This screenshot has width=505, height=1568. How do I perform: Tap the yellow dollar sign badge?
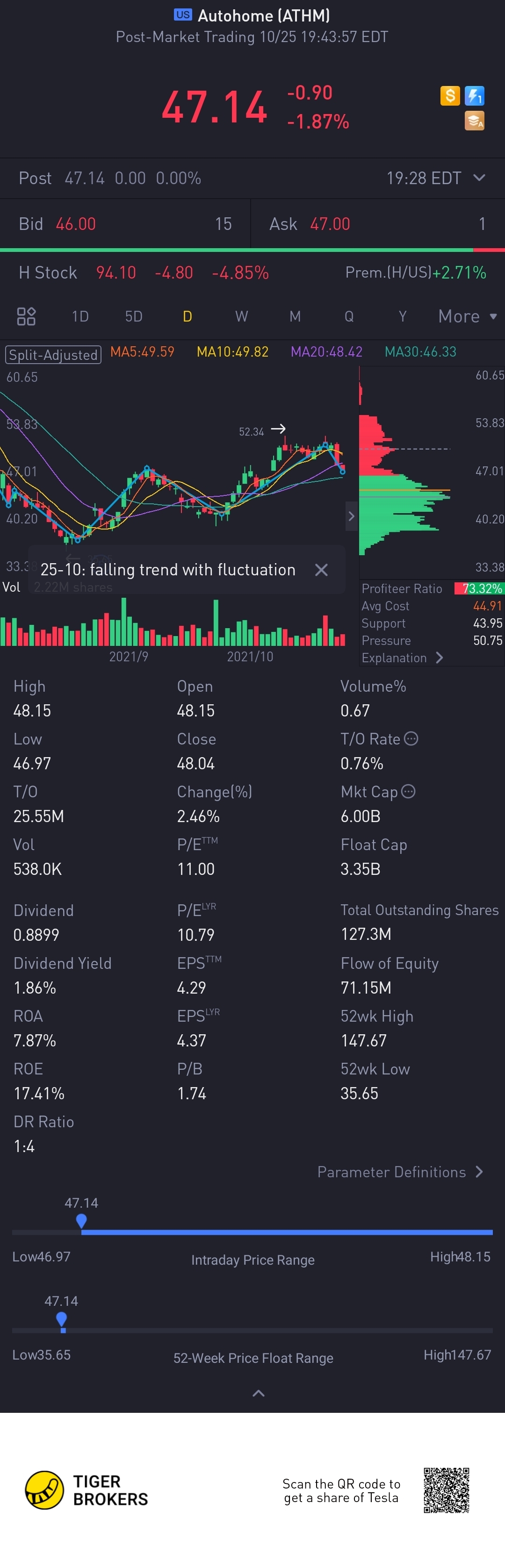(x=449, y=95)
